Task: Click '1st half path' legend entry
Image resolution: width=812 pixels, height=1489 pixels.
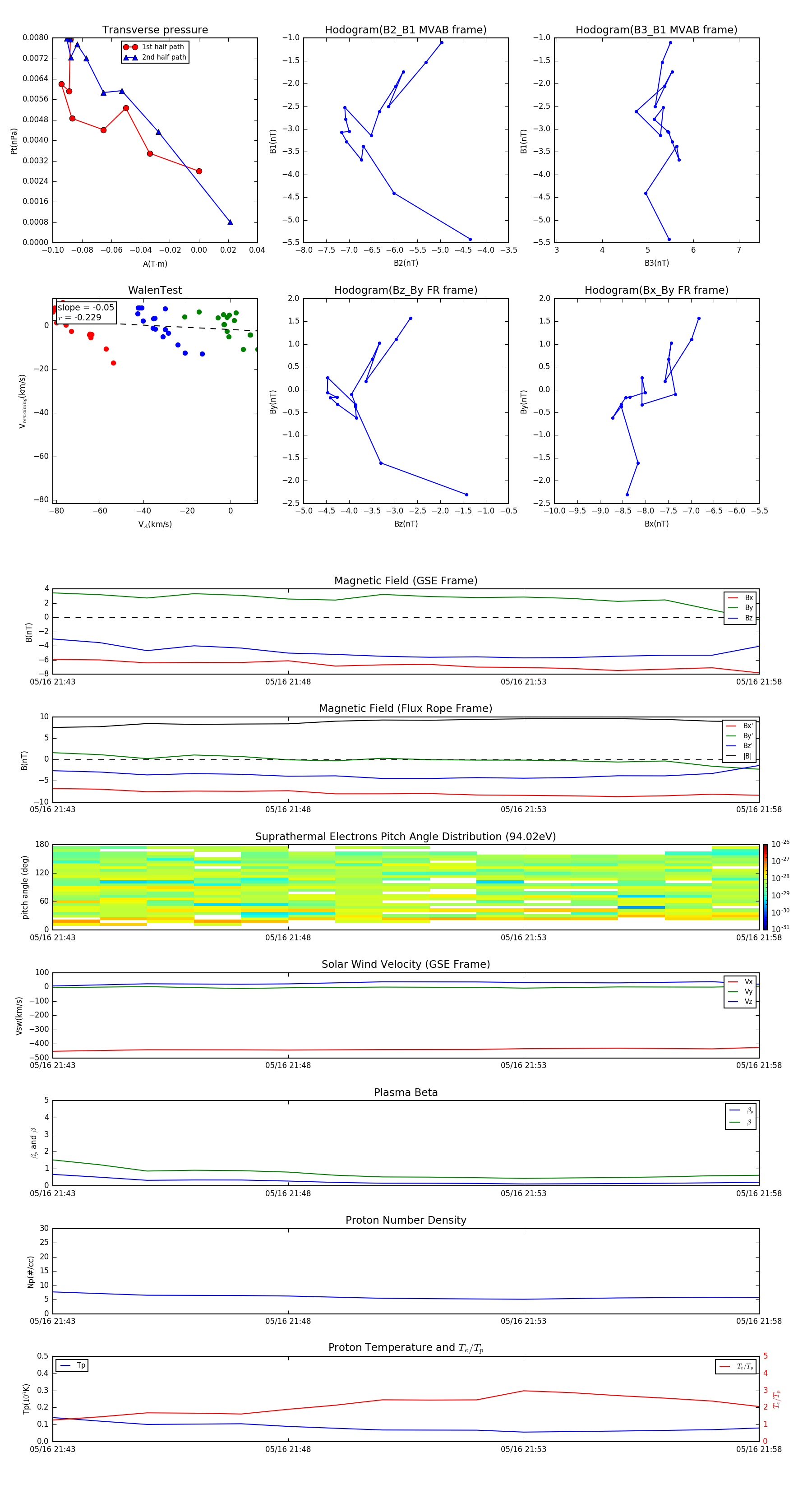Action: pos(154,47)
